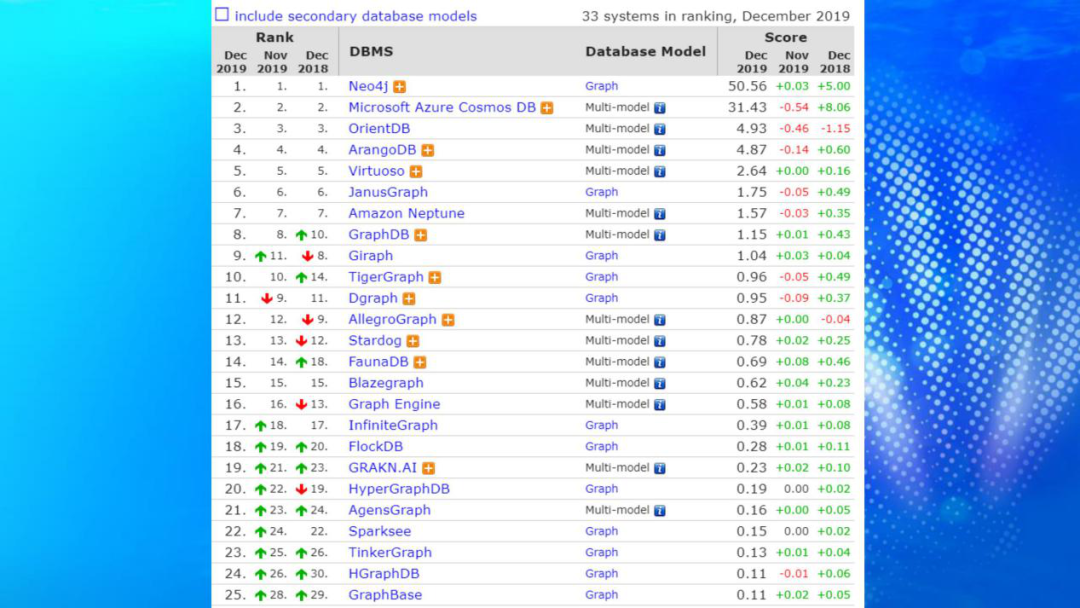1080x608 pixels.
Task: Click the orange plus icon beside TigerGraph
Action: (x=435, y=278)
